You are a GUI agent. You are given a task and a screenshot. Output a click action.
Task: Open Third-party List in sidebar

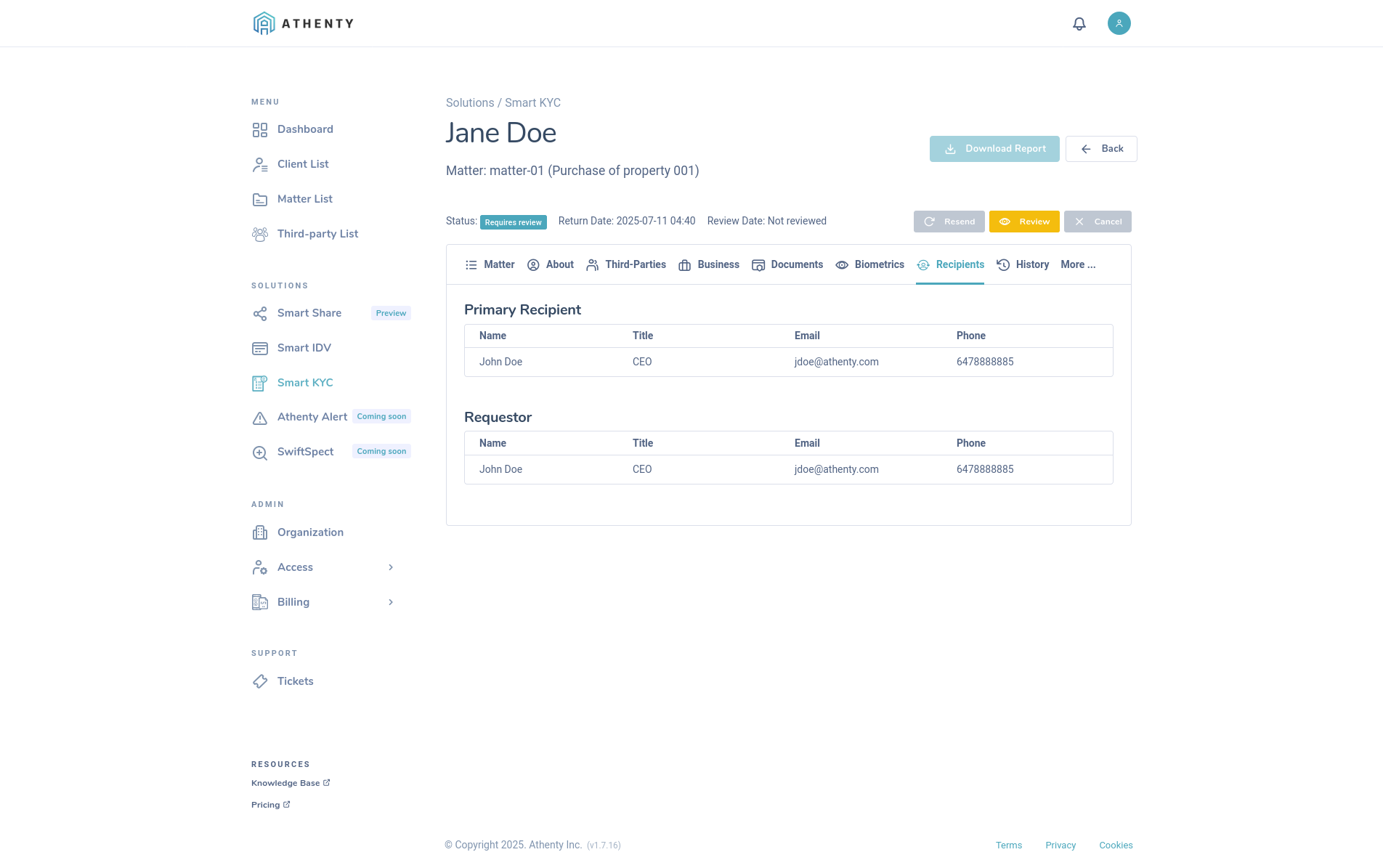tap(317, 234)
